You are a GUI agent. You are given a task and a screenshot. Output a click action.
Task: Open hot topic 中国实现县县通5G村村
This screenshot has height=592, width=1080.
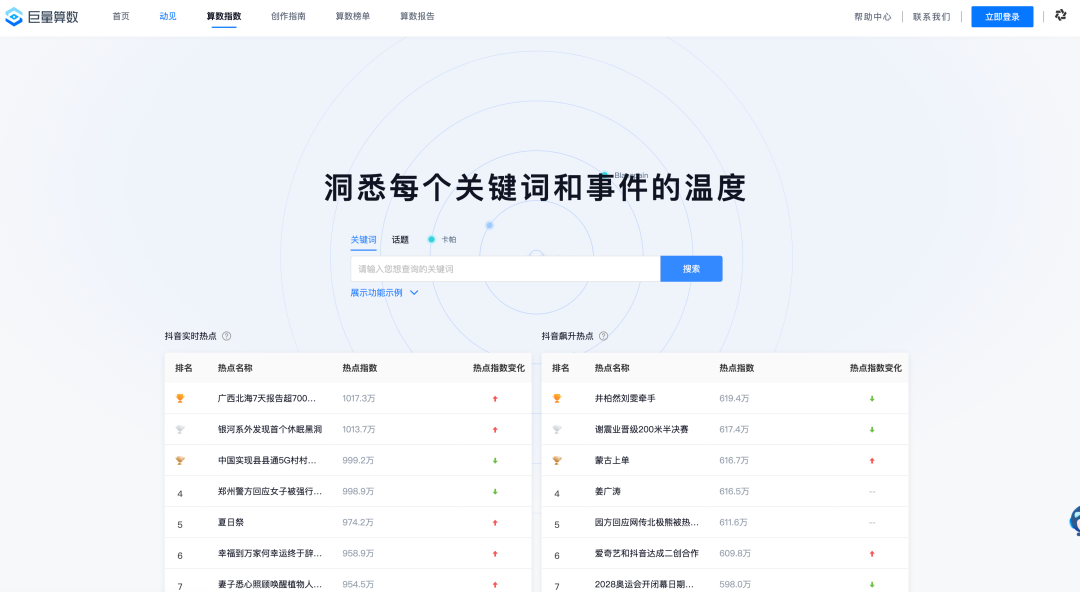click(x=267, y=460)
